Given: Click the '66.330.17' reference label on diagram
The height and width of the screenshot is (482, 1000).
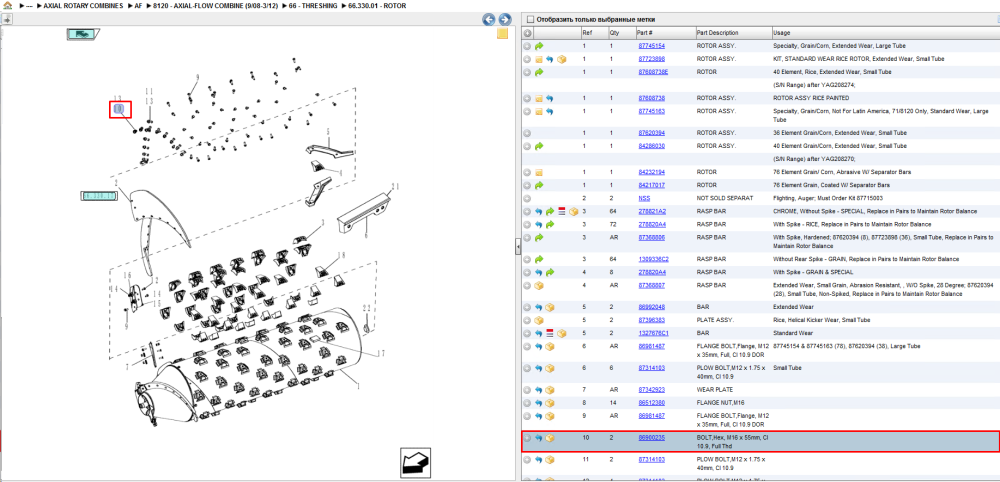Looking at the screenshot, I should (98, 196).
